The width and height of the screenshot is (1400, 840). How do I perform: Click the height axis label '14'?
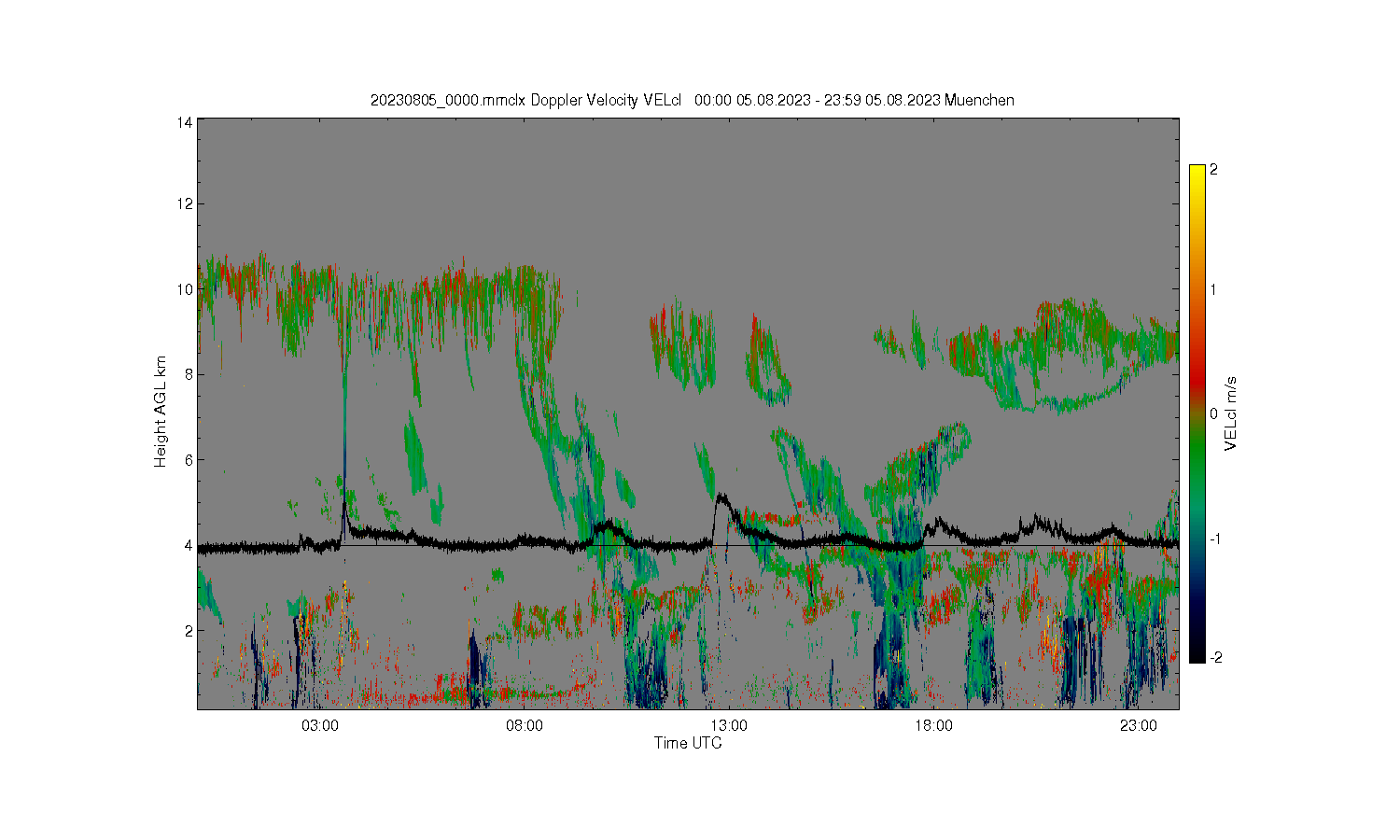(x=185, y=122)
